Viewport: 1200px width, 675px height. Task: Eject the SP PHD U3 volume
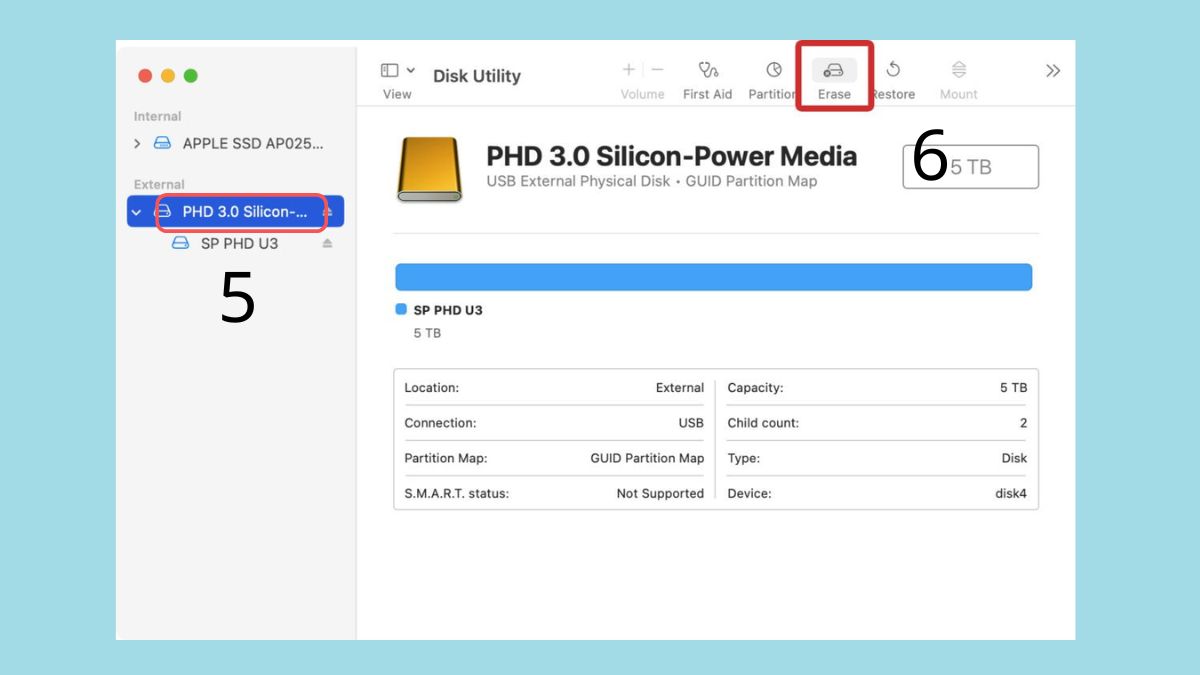click(328, 242)
